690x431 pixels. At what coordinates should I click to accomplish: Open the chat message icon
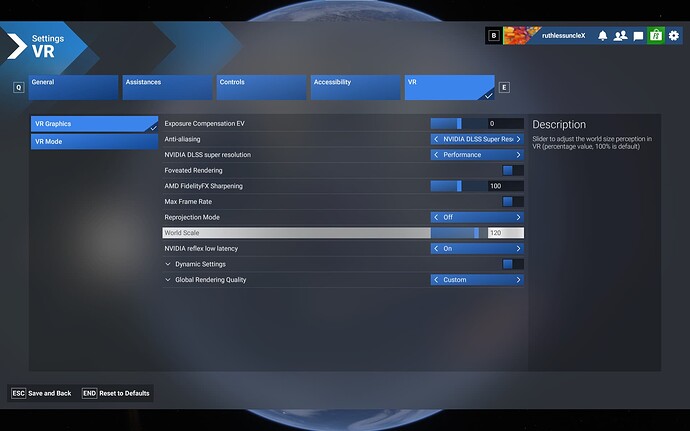coord(638,35)
